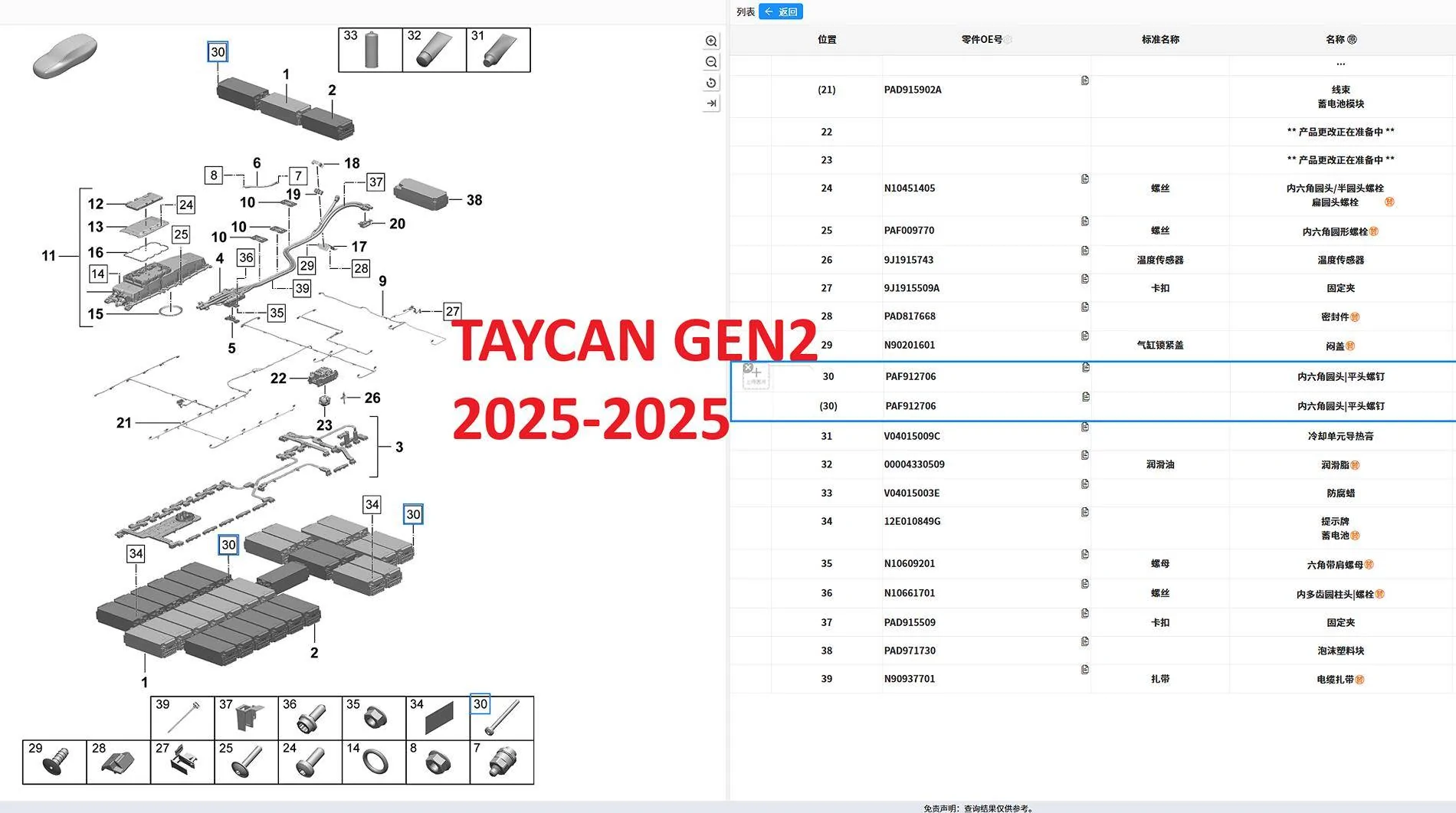Zoom in on the parts diagram
1456x813 pixels.
(711, 41)
